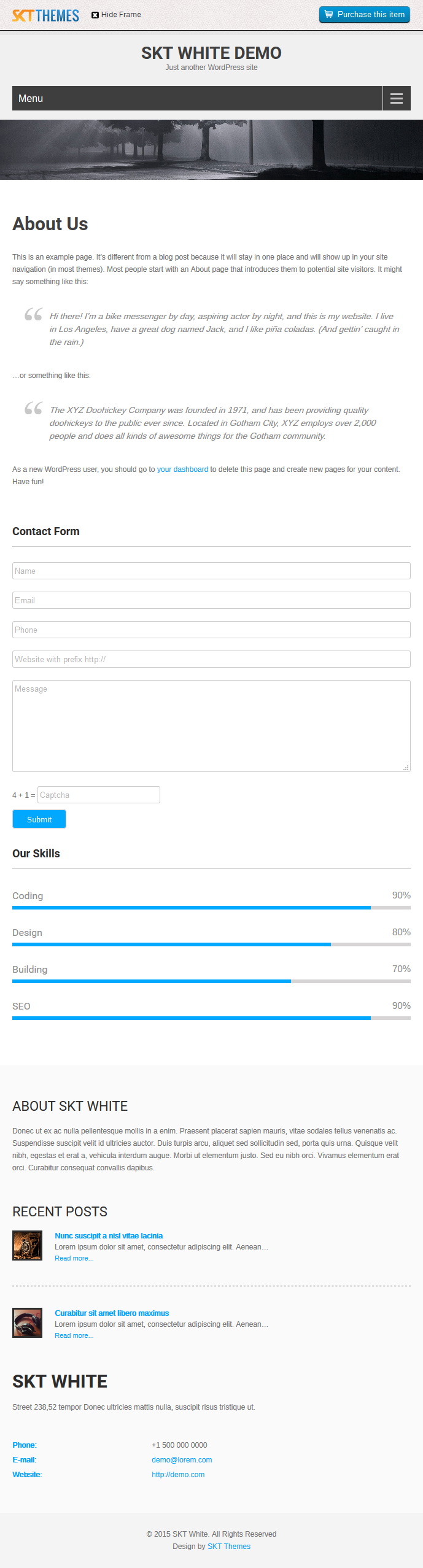Click the Hide Frame close icon
The width and height of the screenshot is (423, 1568).
(x=95, y=15)
